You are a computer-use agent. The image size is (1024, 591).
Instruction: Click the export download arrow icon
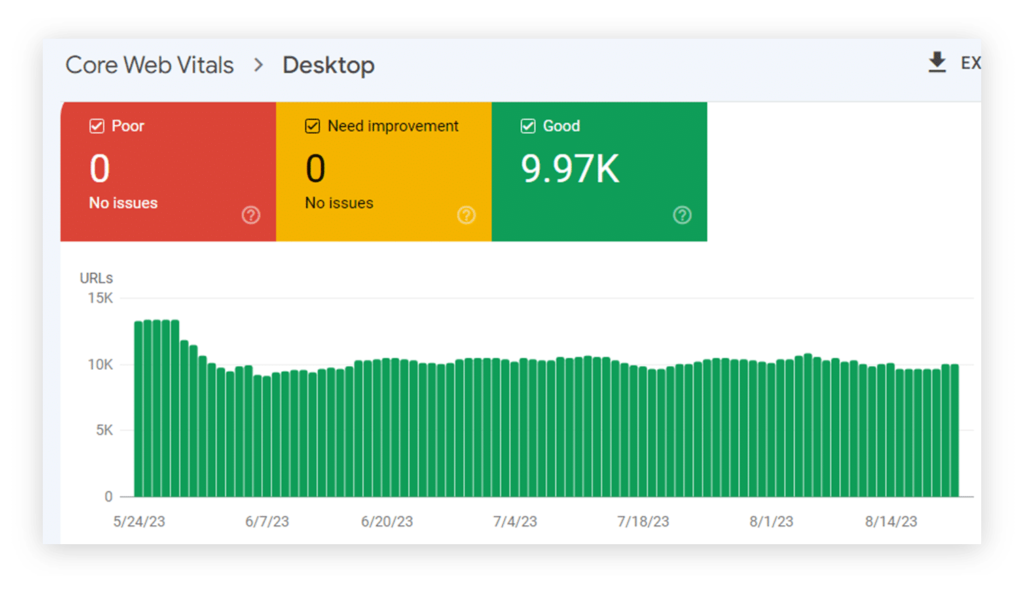pos(937,63)
